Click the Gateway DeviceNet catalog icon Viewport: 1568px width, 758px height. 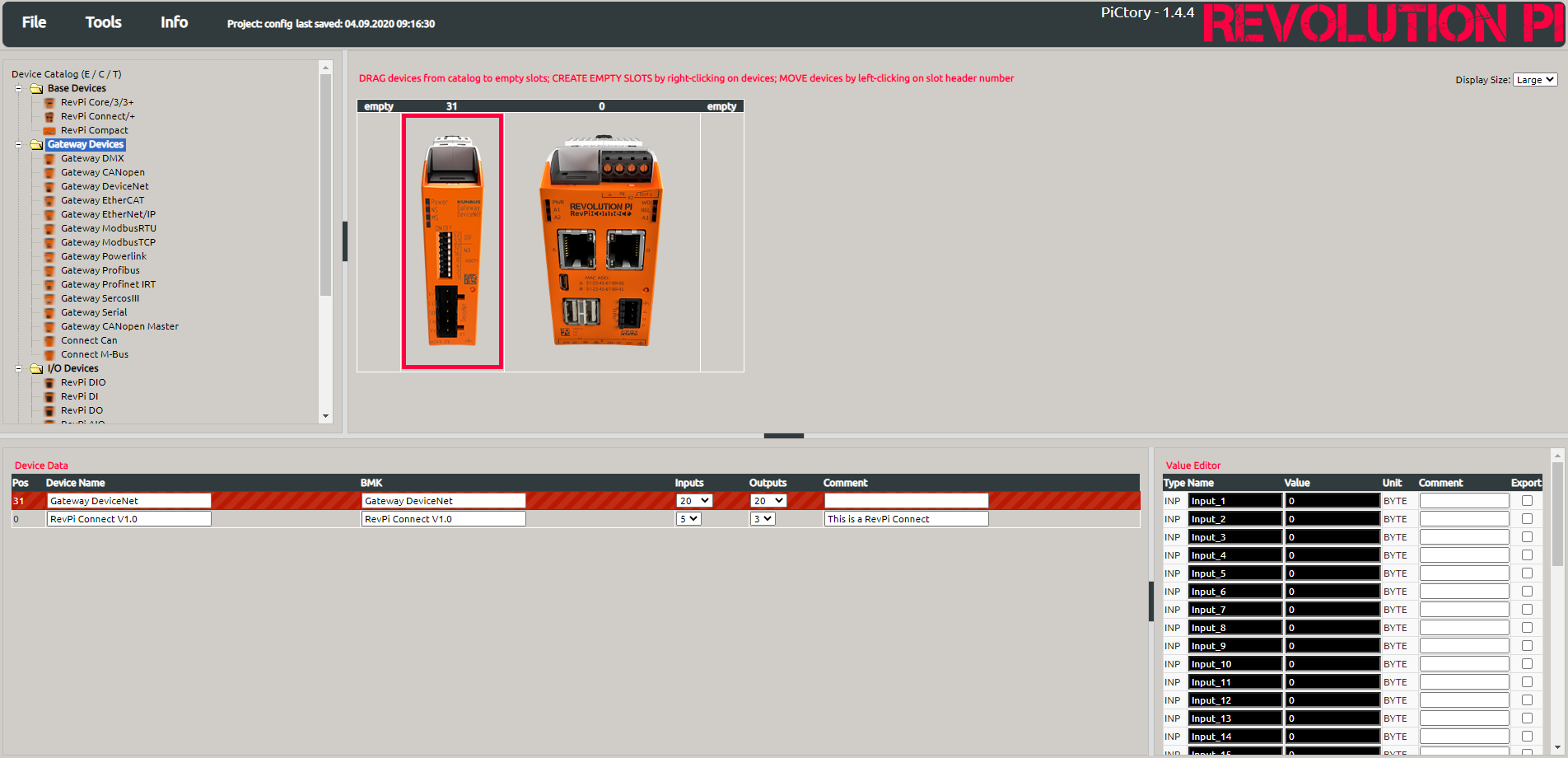[x=49, y=186]
